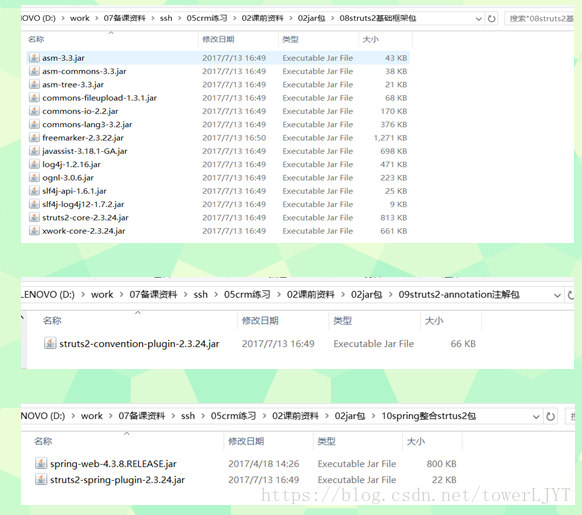This screenshot has height=515, width=582.
Task: Select file name xwork-core-2.3.24.jar
Action: coord(84,231)
